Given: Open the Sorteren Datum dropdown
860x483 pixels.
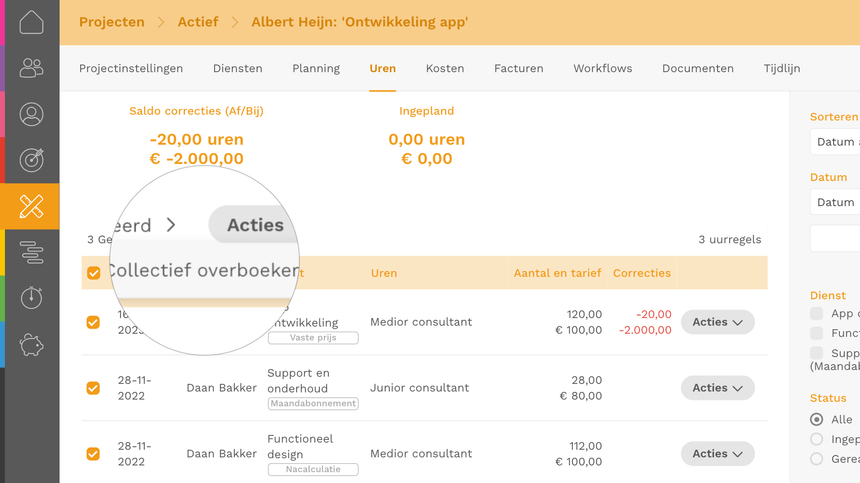Looking at the screenshot, I should [835, 142].
